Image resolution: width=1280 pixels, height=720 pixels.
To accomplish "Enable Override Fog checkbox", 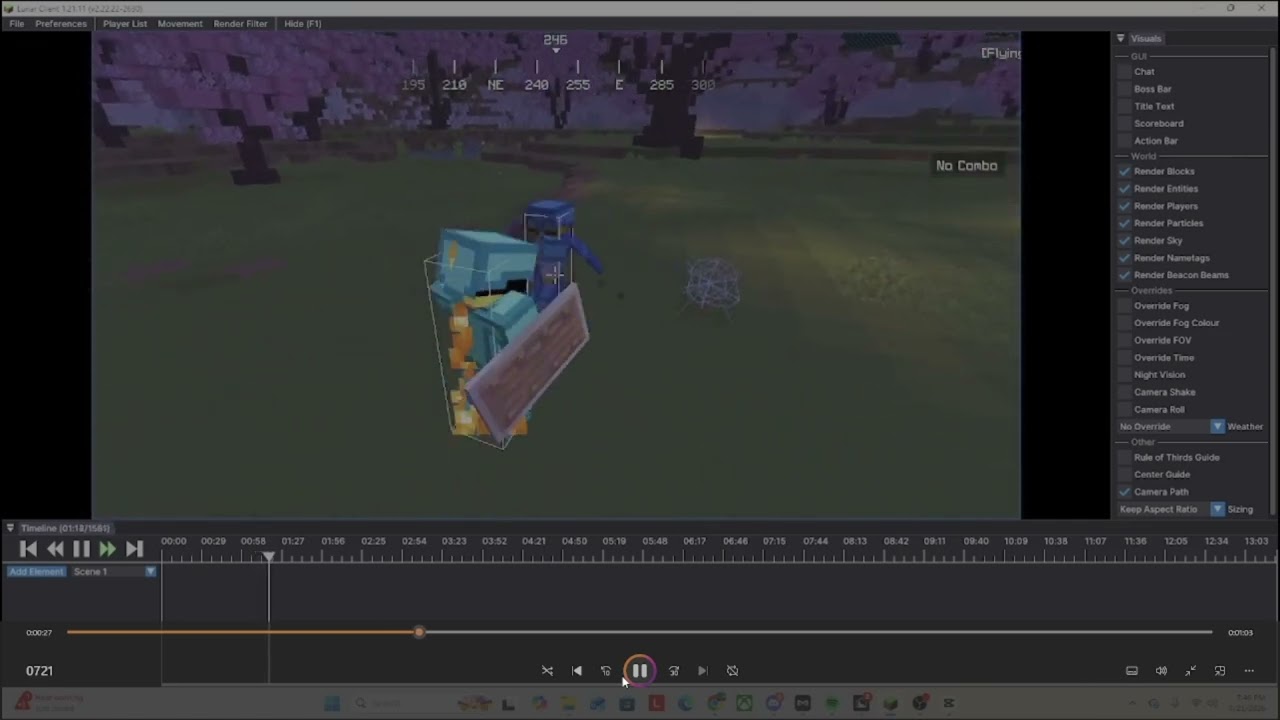I will click(1125, 306).
